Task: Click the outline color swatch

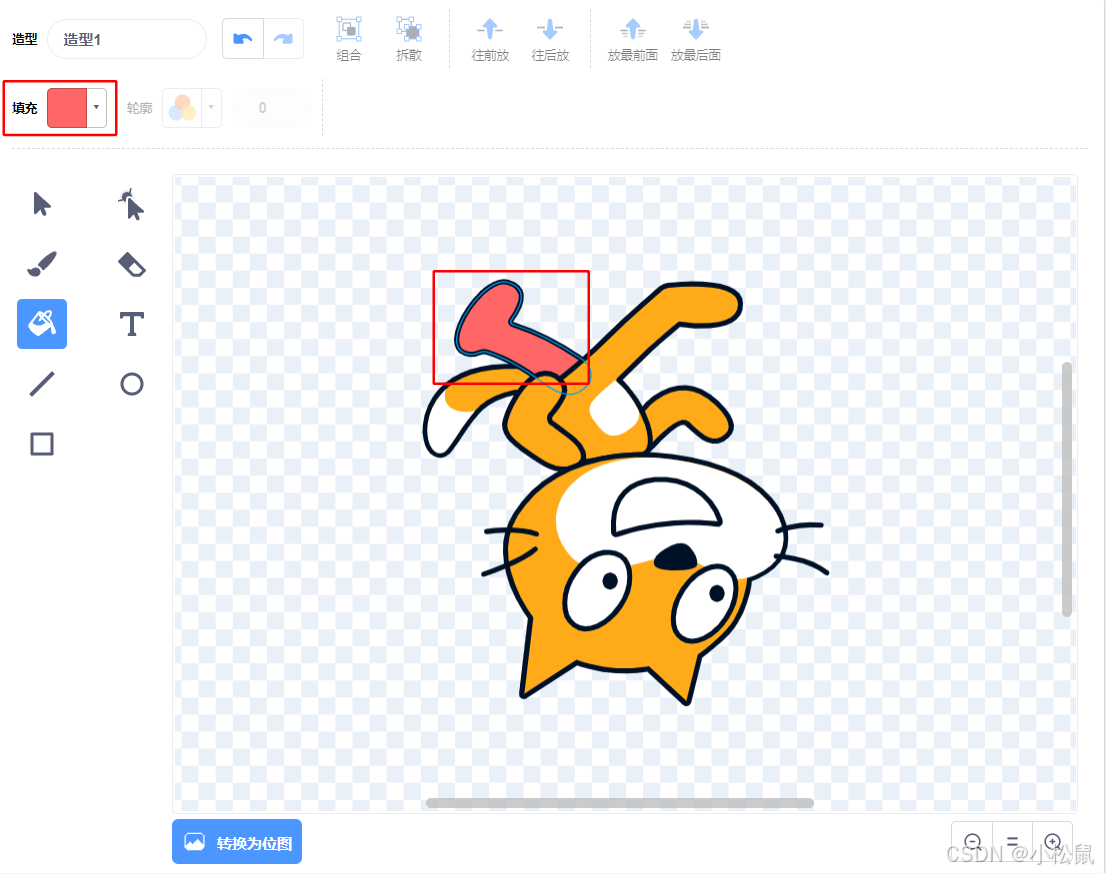Action: tap(182, 108)
